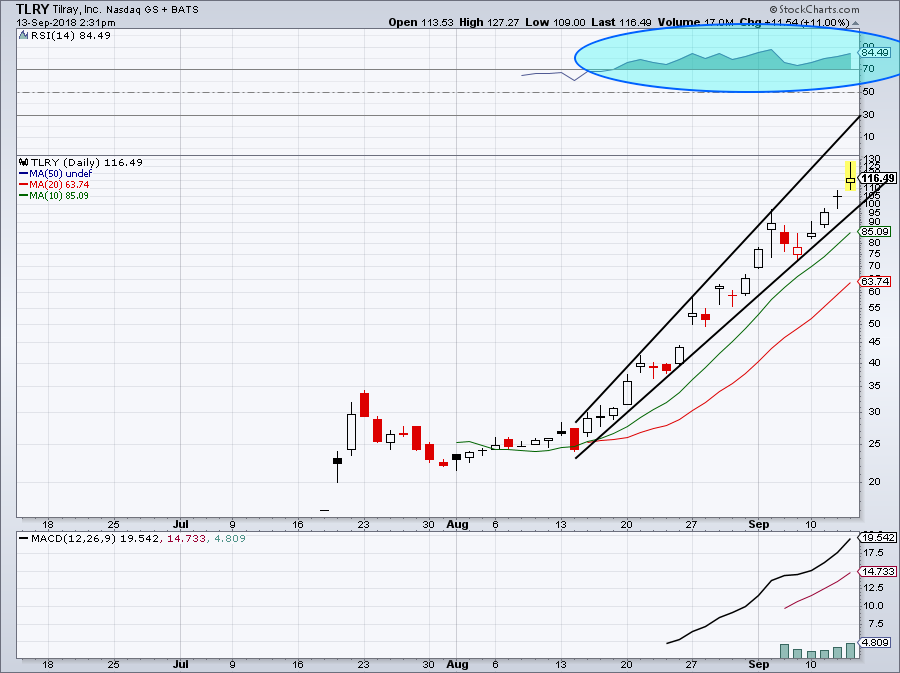Click the High 127.27 value
900x673 pixels.
pos(489,22)
